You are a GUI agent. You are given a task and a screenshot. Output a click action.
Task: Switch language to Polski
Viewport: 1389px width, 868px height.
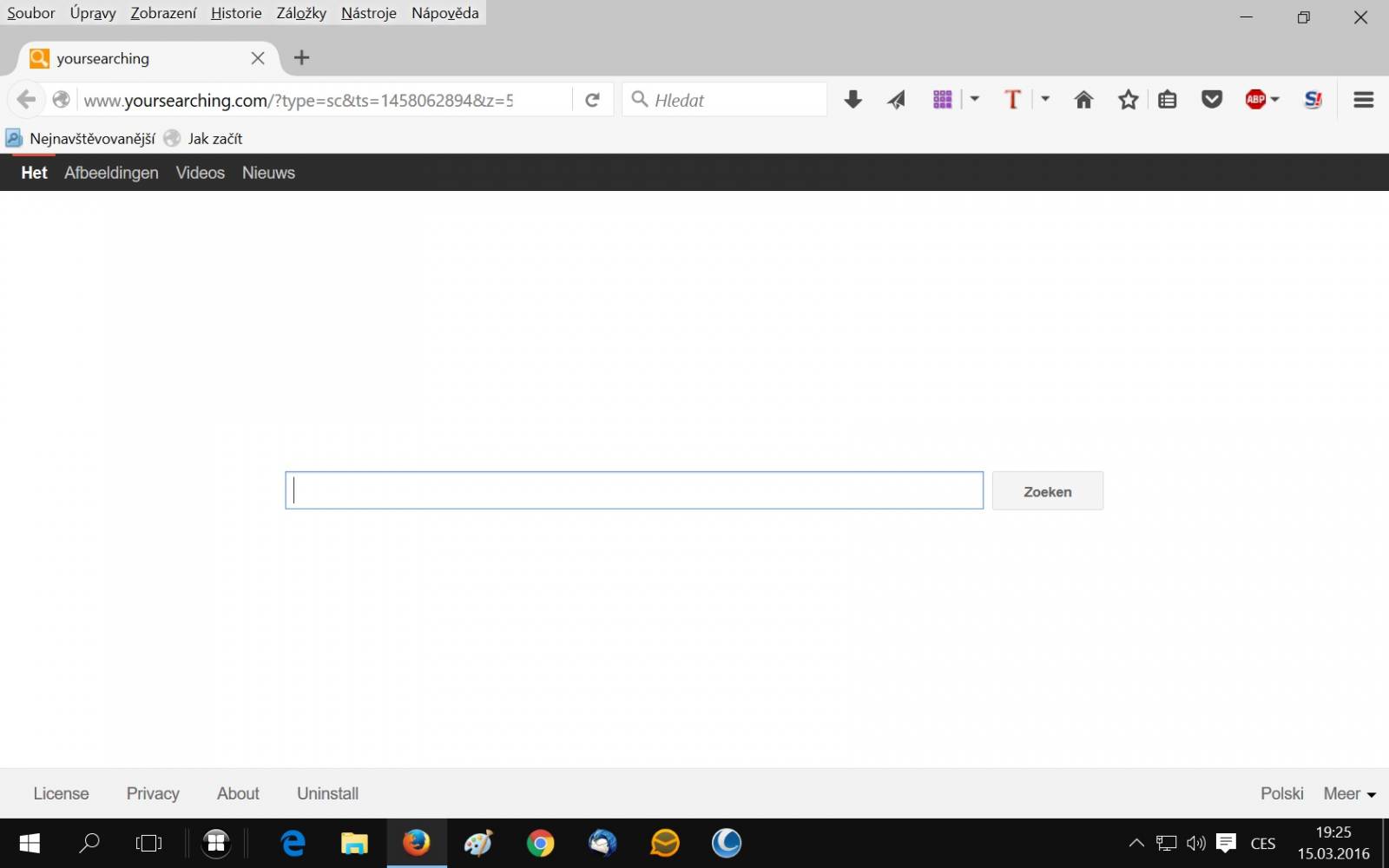(1282, 793)
